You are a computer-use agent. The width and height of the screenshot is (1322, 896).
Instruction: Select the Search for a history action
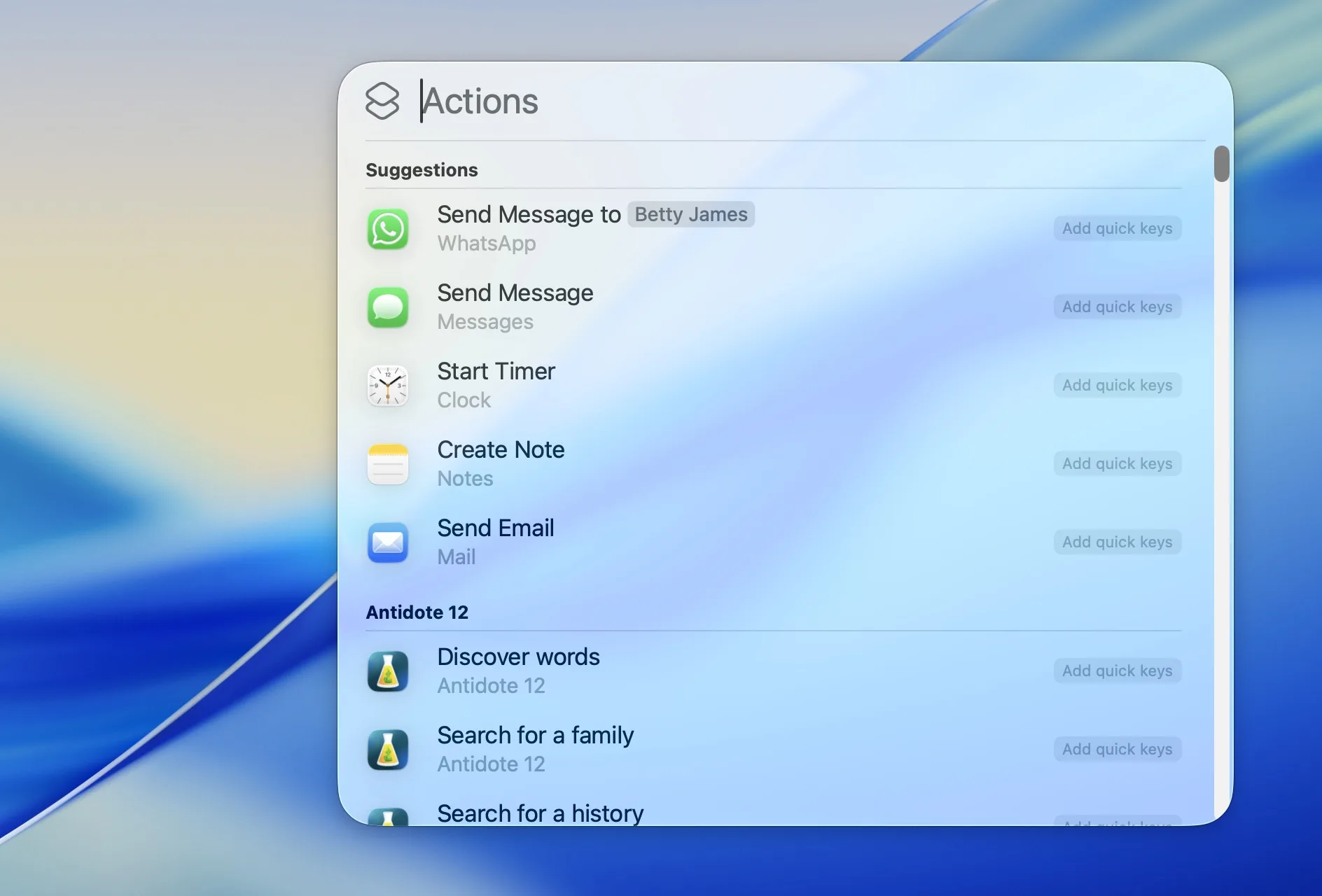[540, 813]
